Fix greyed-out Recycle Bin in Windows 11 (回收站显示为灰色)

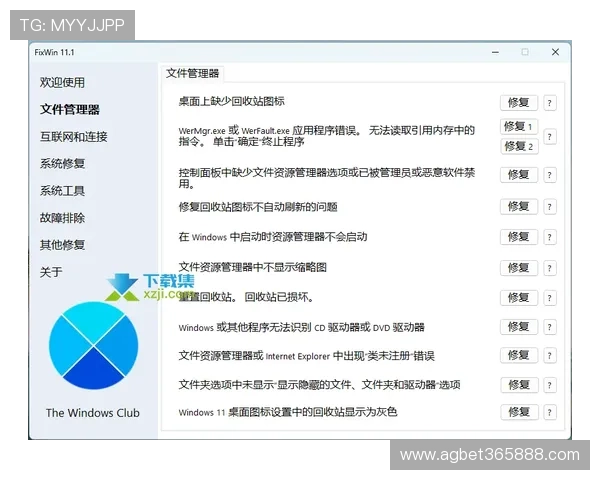pos(519,412)
